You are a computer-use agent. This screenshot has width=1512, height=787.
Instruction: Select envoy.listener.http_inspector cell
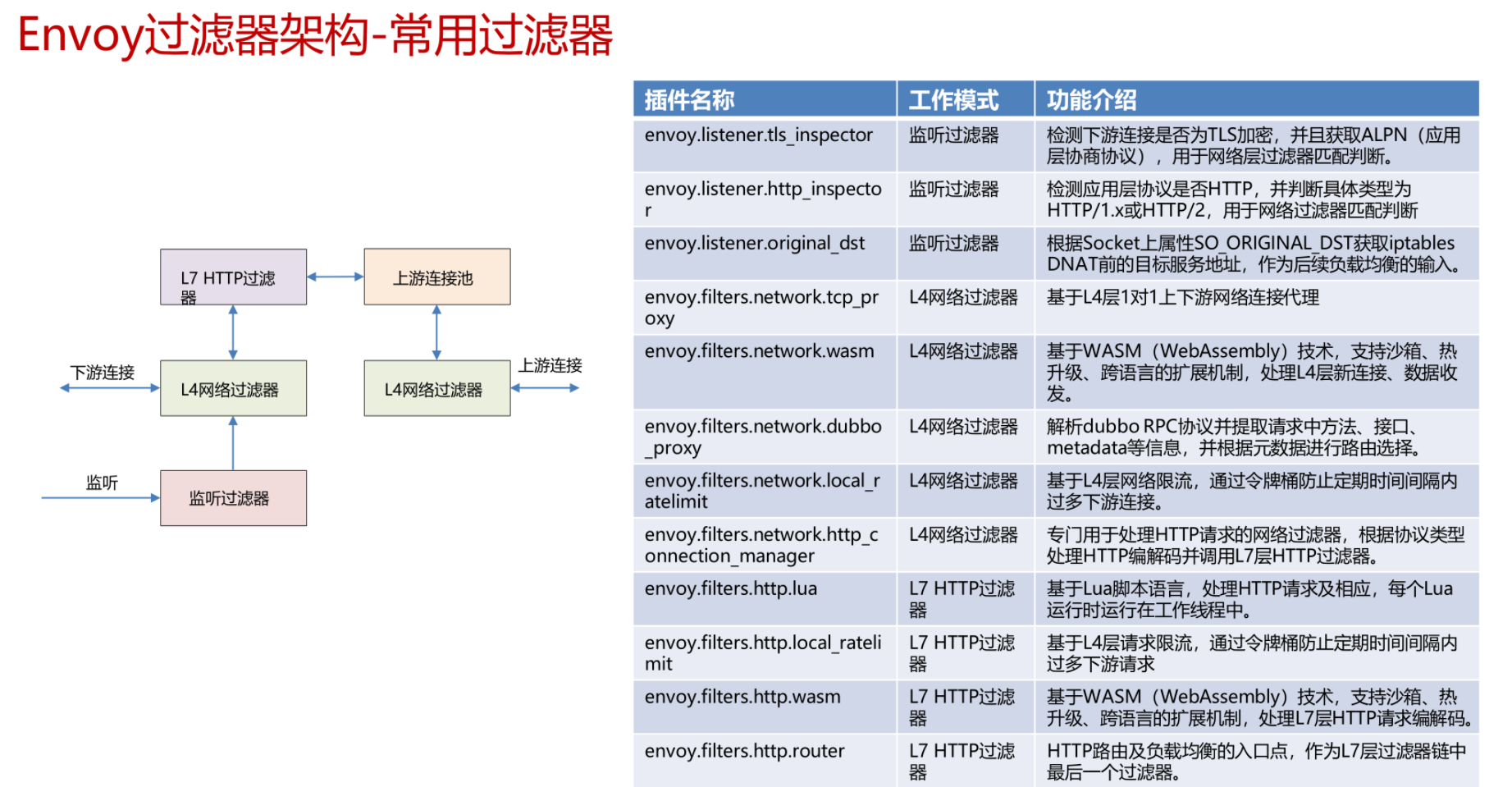[x=765, y=199]
